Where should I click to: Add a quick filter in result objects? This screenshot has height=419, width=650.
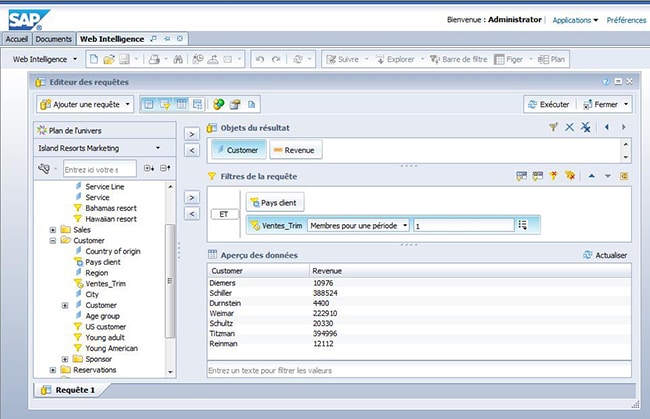pyautogui.click(x=553, y=127)
